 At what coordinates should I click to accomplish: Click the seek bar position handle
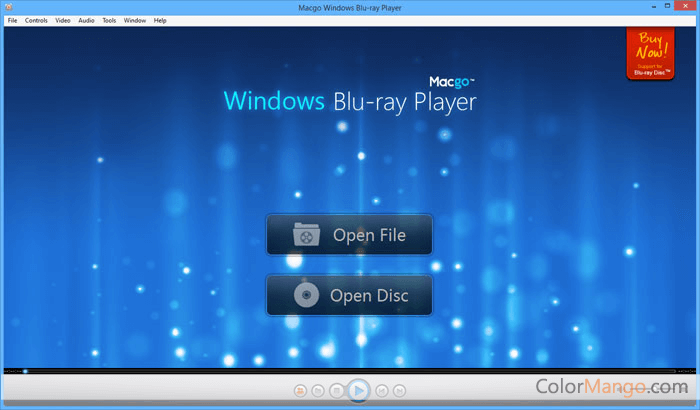(x=25, y=371)
